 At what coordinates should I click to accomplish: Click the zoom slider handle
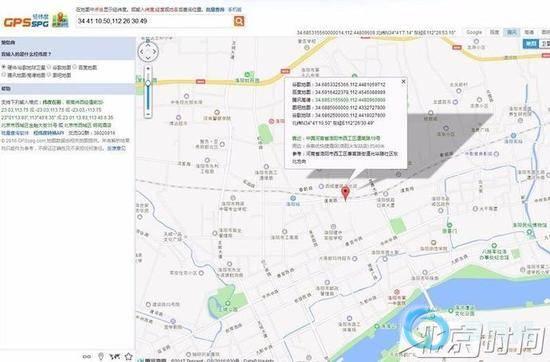click(x=148, y=83)
